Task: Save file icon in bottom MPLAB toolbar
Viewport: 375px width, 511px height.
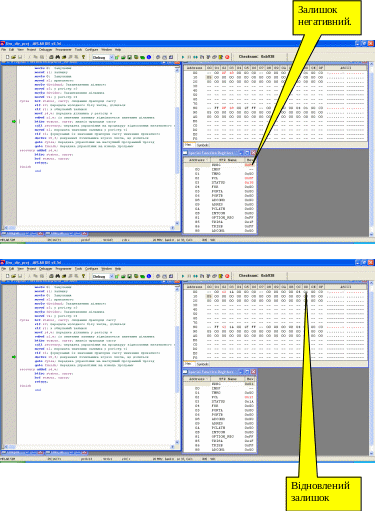Action: (x=20, y=276)
